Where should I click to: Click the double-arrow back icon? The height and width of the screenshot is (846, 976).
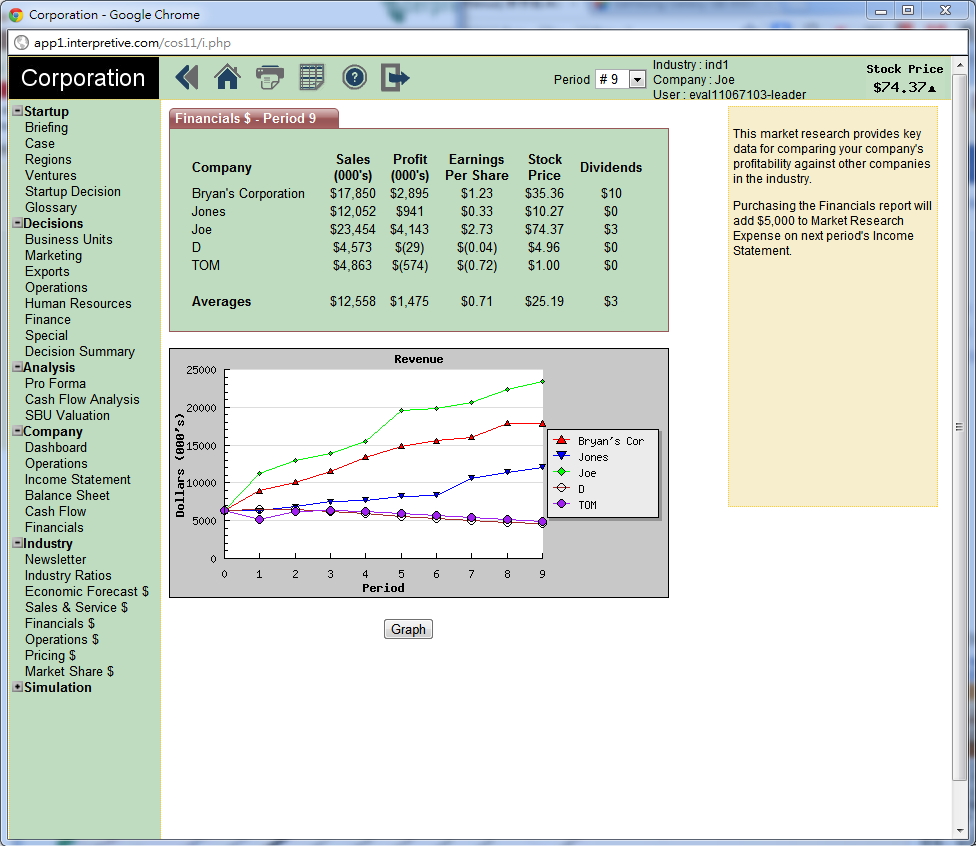coord(187,77)
